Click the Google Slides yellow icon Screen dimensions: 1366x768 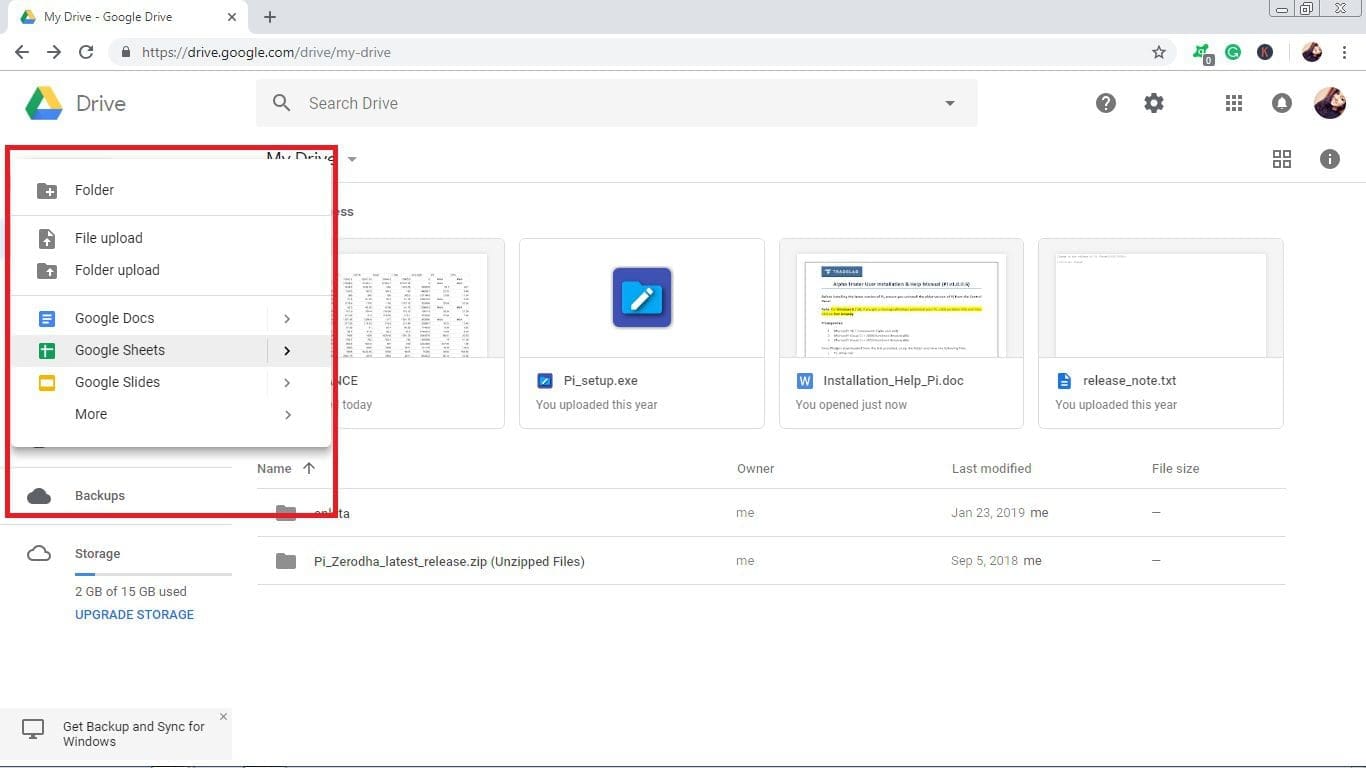[x=47, y=382]
